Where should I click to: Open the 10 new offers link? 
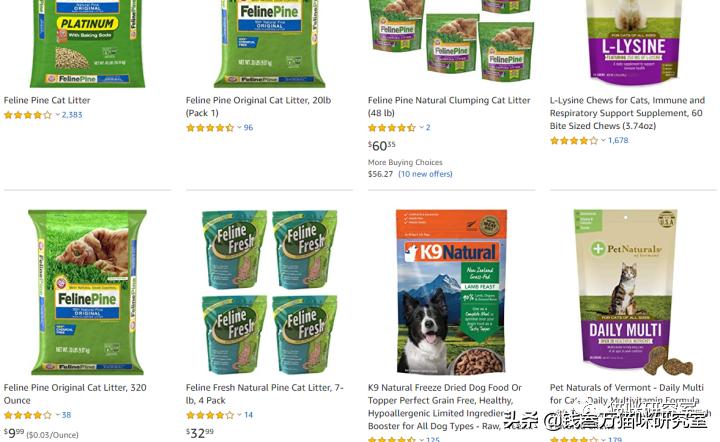point(425,174)
